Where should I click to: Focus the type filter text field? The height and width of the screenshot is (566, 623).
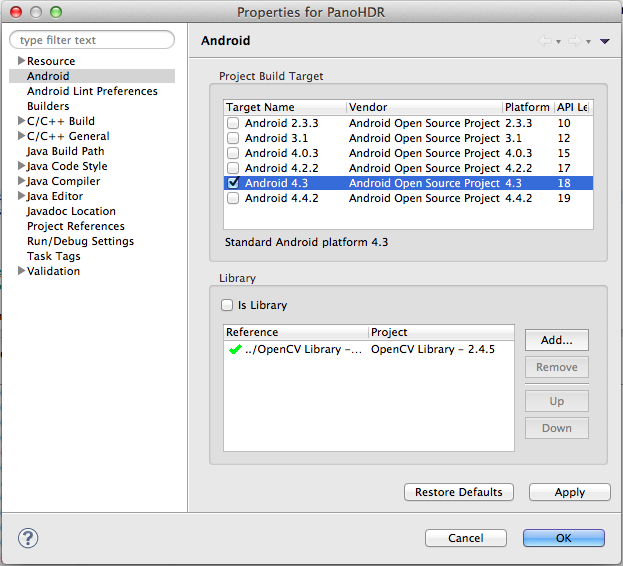point(92,40)
